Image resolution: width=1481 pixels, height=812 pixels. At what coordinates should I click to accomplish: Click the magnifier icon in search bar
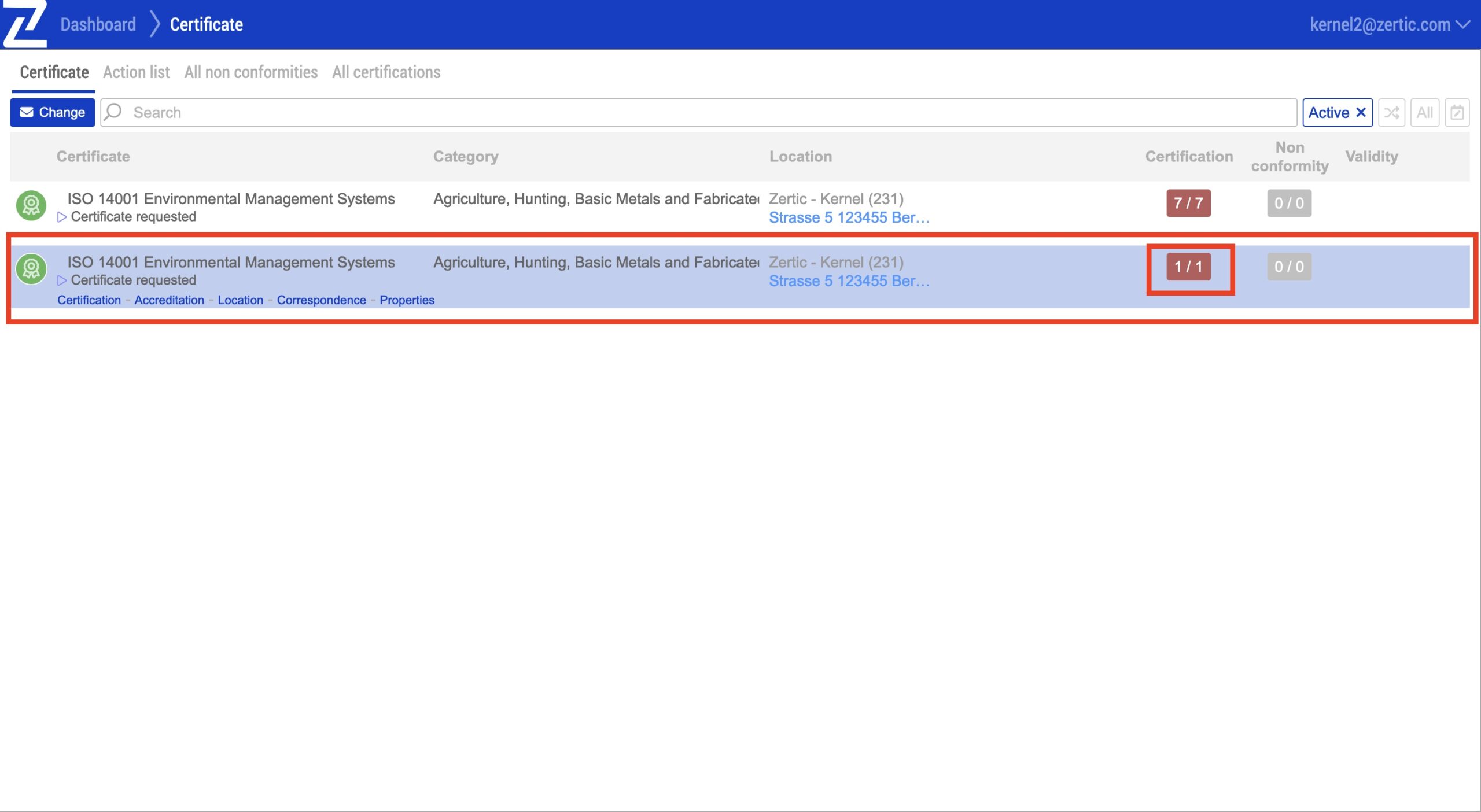tap(114, 112)
